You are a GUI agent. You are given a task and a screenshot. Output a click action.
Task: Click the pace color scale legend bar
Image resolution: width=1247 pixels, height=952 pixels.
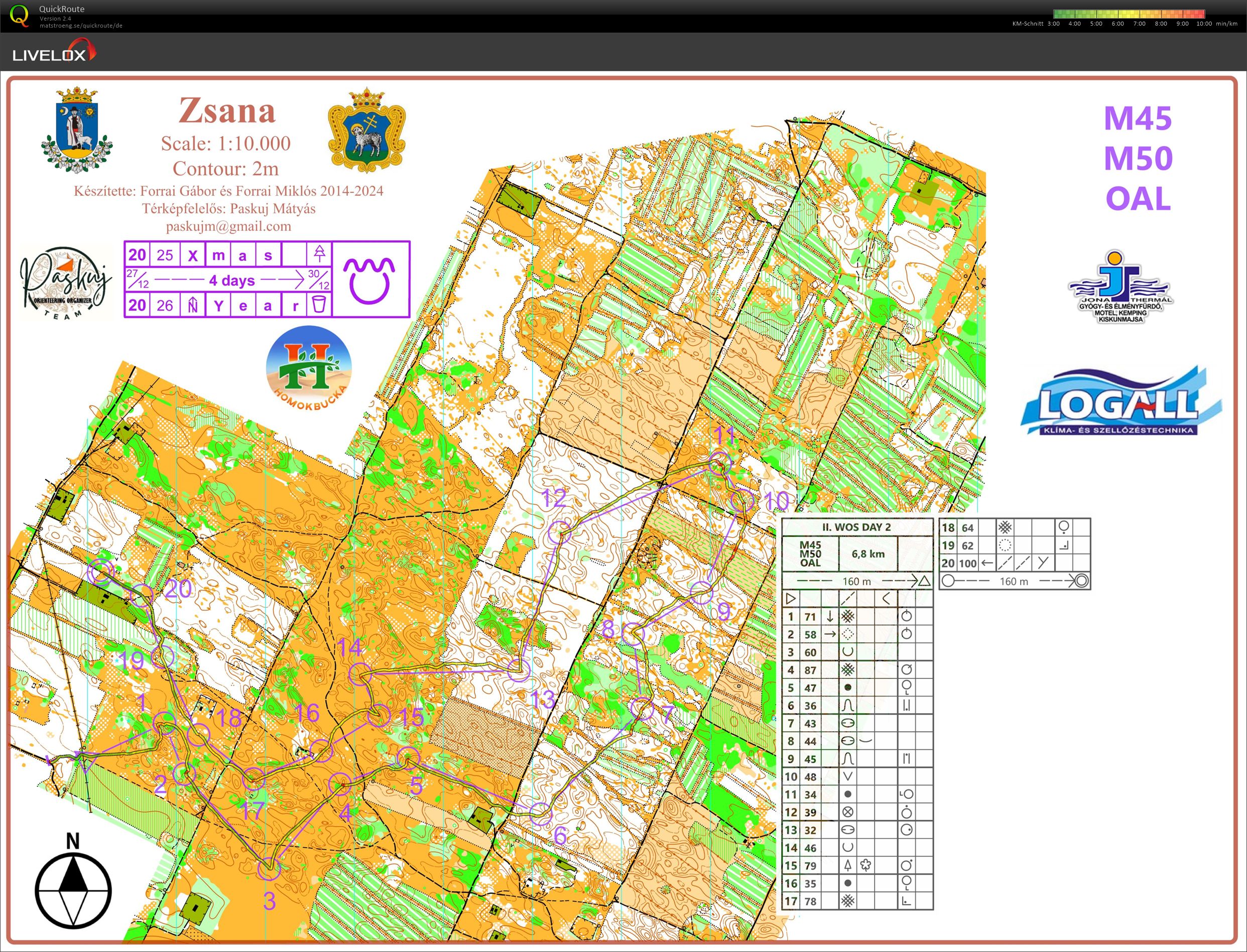[1128, 14]
